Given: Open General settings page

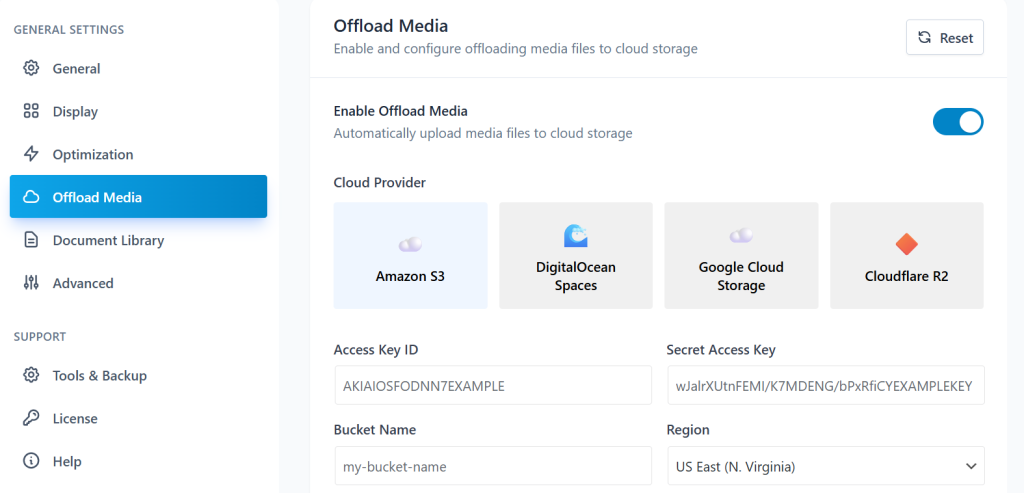Looking at the screenshot, I should [138, 68].
